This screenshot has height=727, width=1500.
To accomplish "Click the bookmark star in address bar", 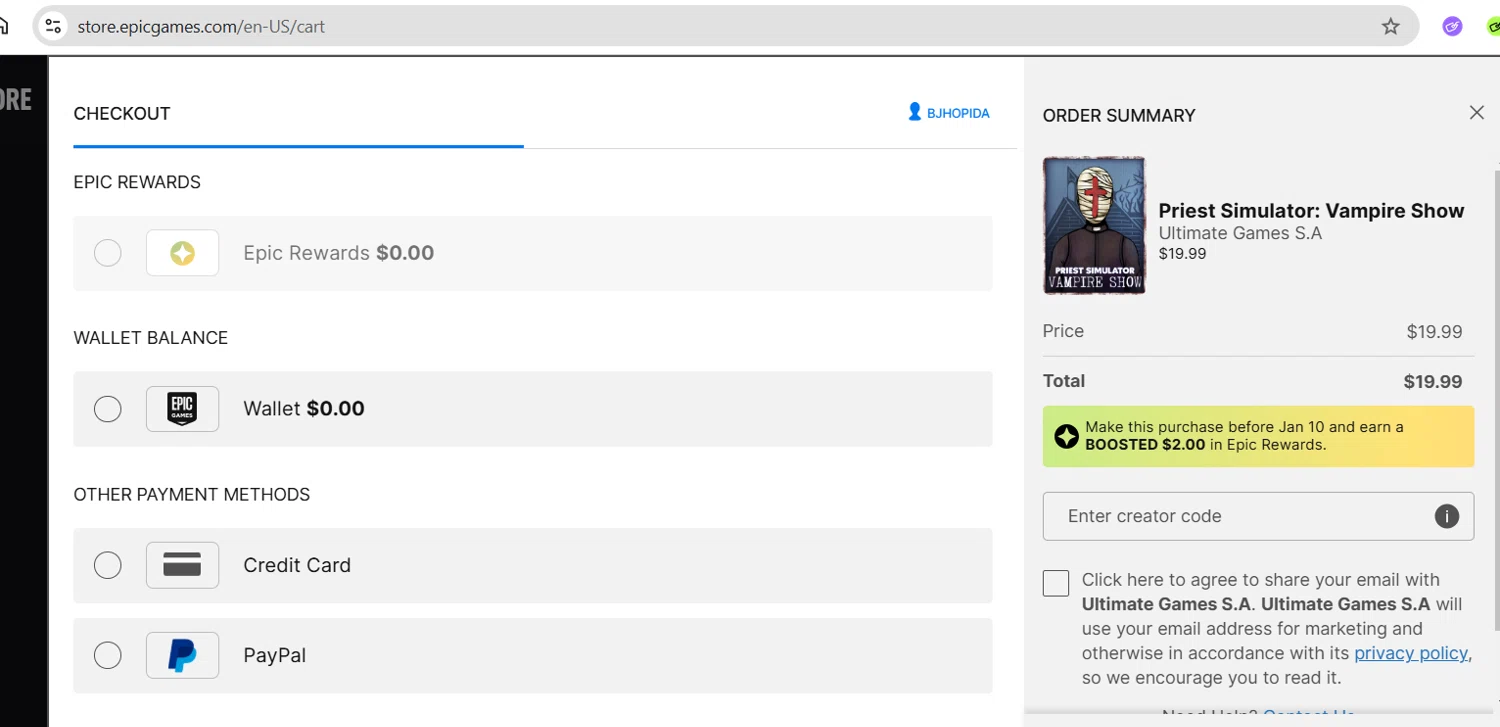I will 1390,27.
